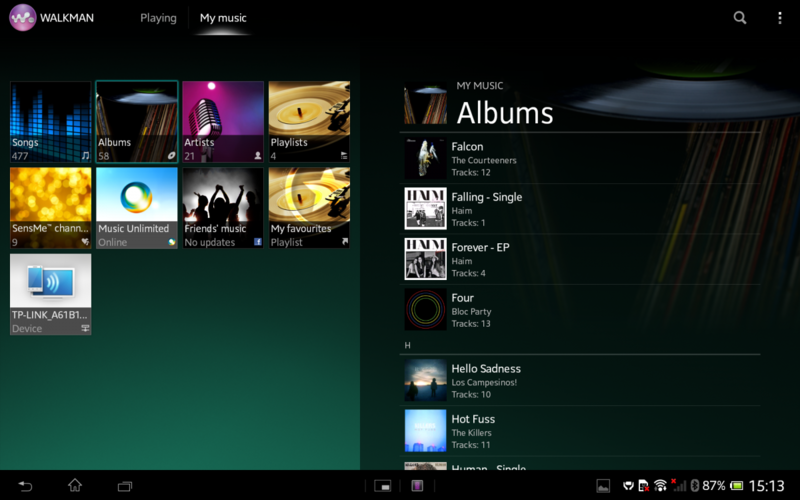This screenshot has height=500, width=800.
Task: Open the SensMe channels tile
Action: [x=51, y=208]
